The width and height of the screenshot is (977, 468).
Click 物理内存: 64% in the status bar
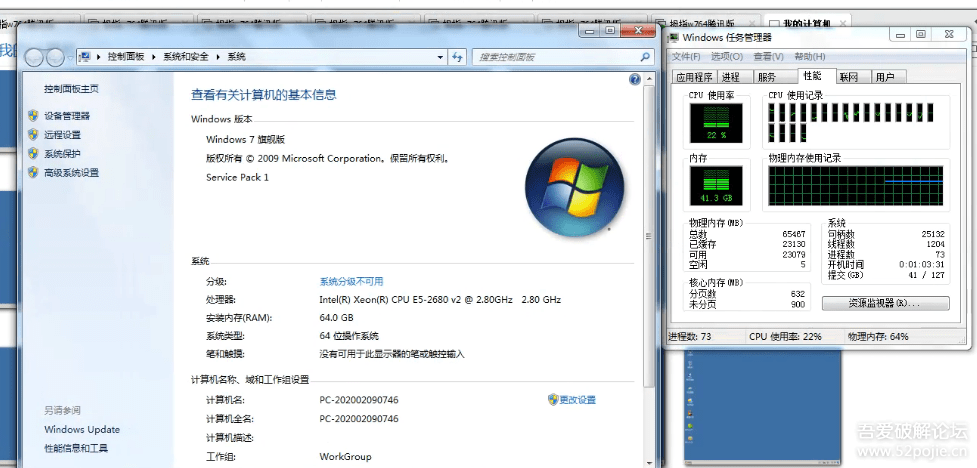878,337
